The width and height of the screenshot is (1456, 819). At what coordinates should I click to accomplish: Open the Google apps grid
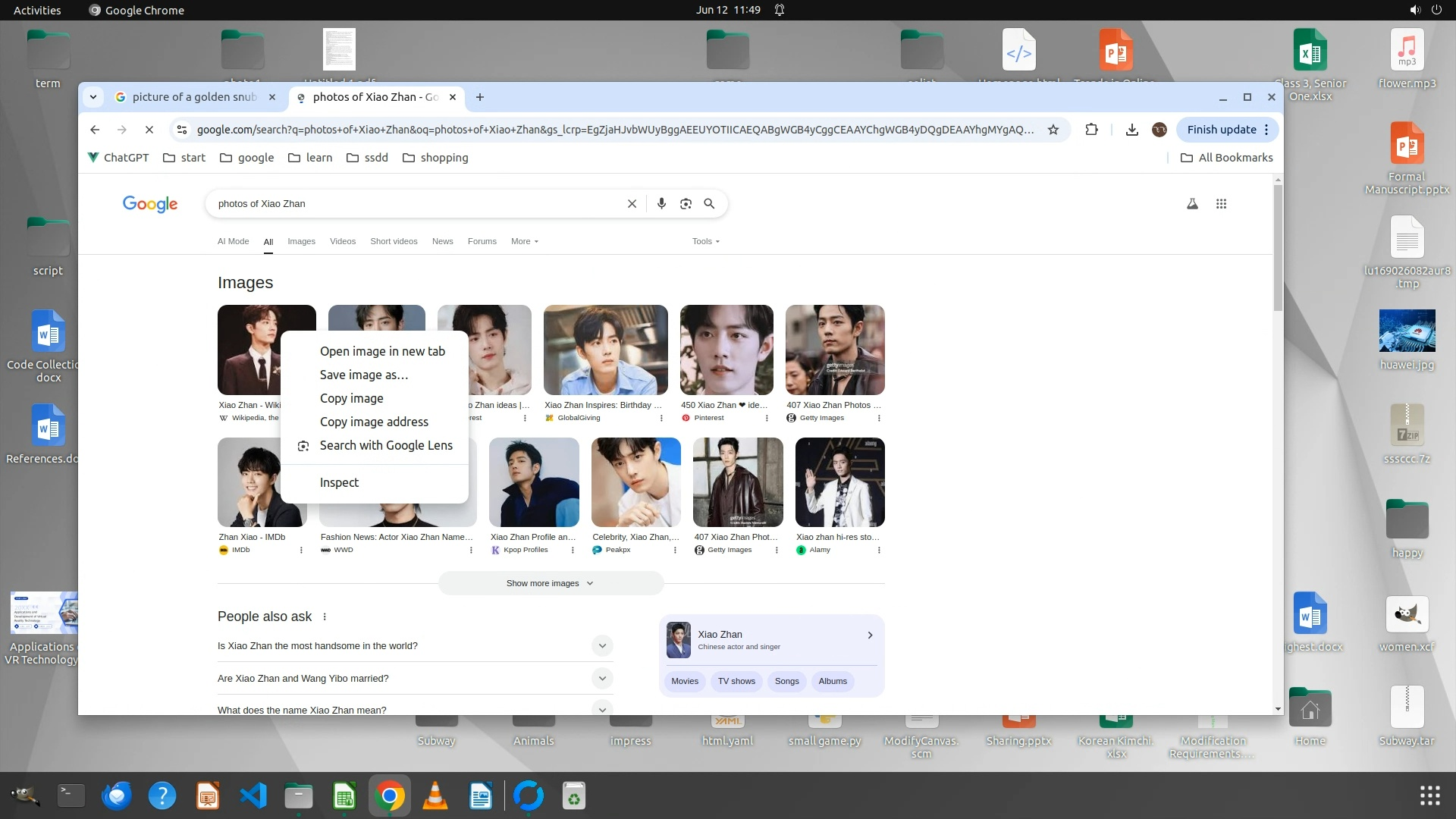(1221, 203)
